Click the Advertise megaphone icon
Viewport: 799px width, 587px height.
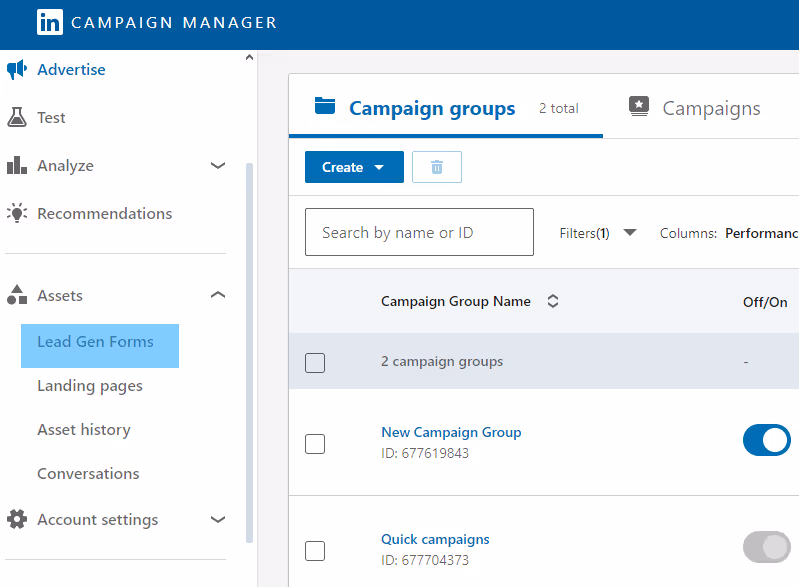[x=17, y=69]
